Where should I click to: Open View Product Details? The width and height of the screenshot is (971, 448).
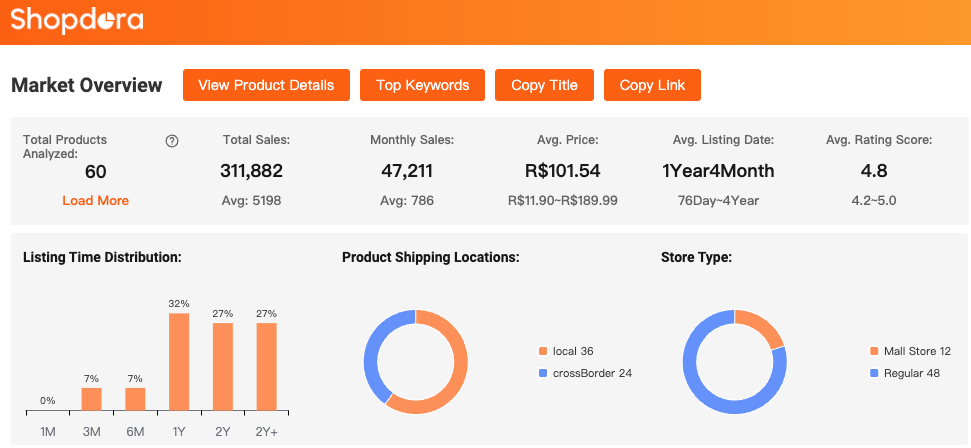(x=266, y=85)
